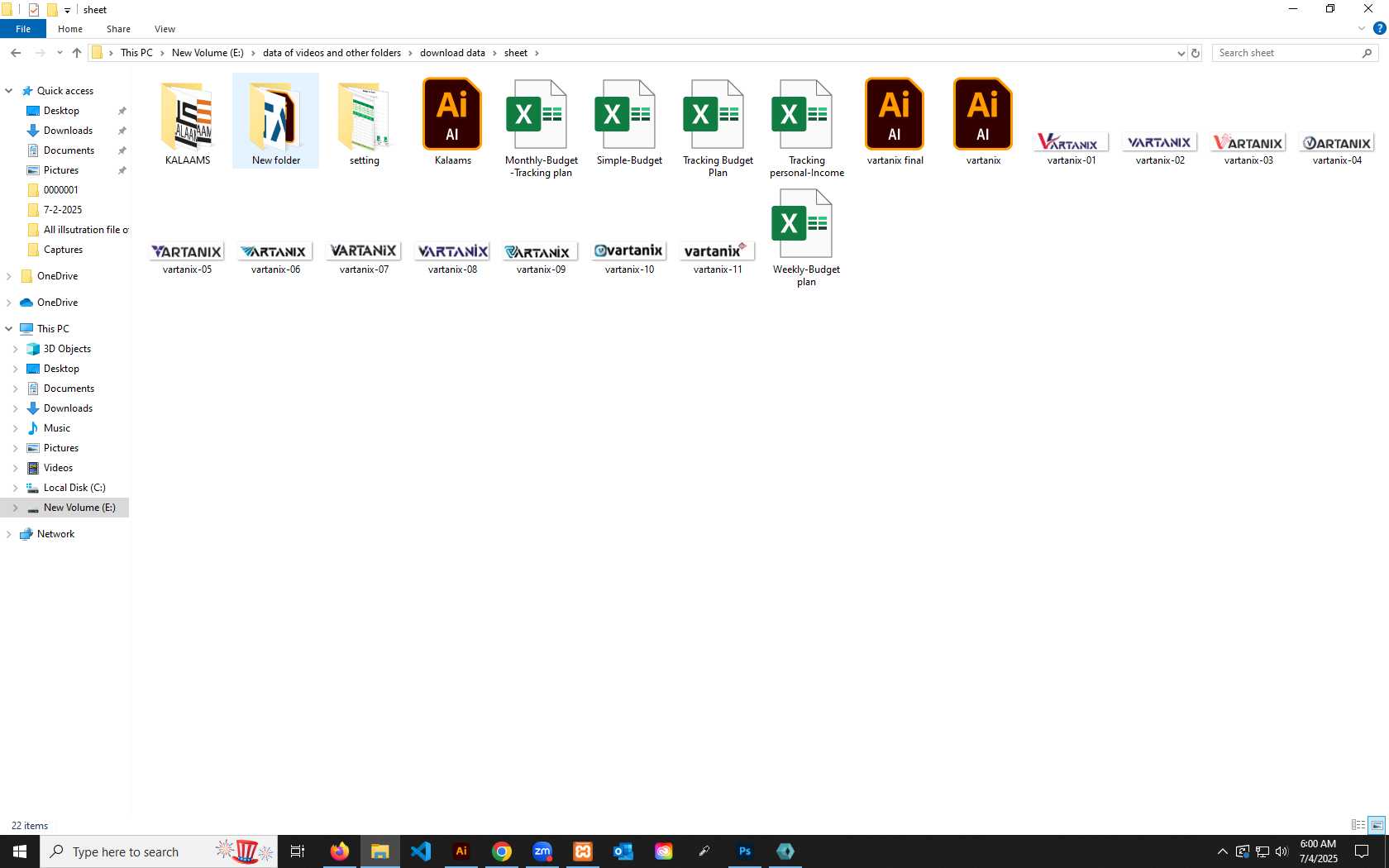Switch to large thumbnails view
Image resolution: width=1389 pixels, height=868 pixels.
(1377, 825)
